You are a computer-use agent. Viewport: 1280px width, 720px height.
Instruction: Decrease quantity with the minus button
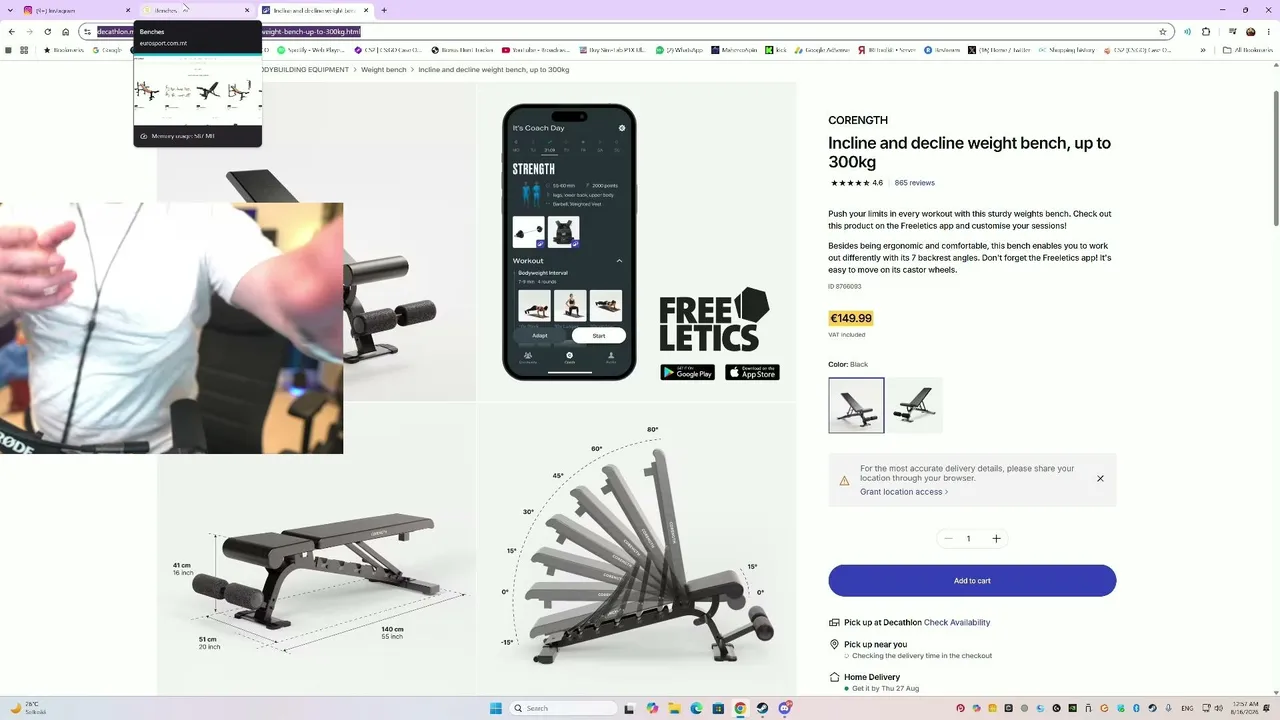948,539
